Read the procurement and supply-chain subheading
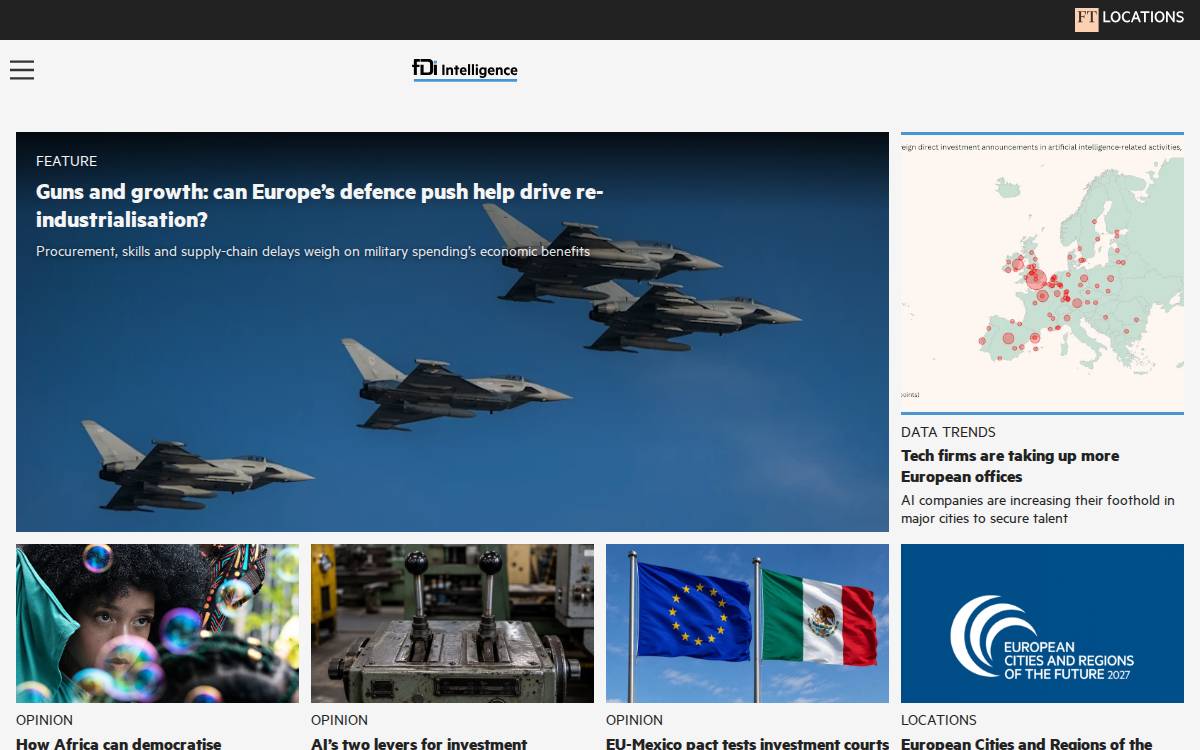This screenshot has width=1200, height=750. (x=313, y=252)
